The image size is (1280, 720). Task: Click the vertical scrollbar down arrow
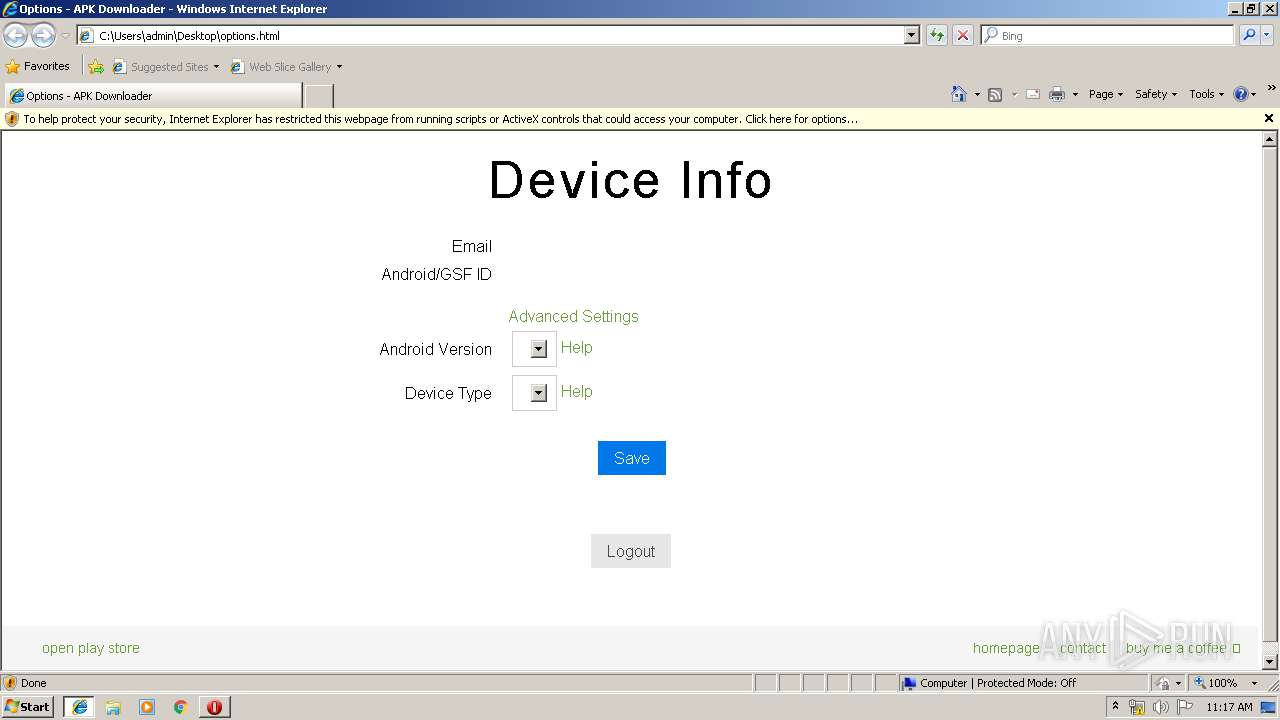point(1270,661)
